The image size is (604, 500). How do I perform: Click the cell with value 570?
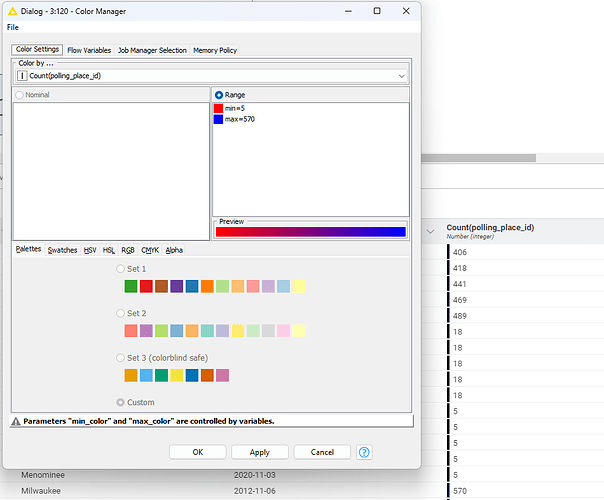pos(460,491)
